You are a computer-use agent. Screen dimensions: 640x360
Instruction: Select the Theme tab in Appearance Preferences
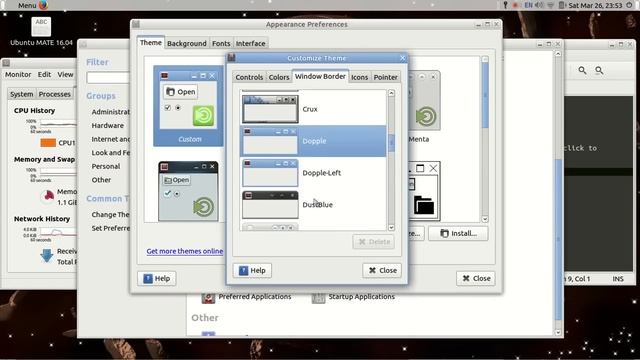coord(151,42)
